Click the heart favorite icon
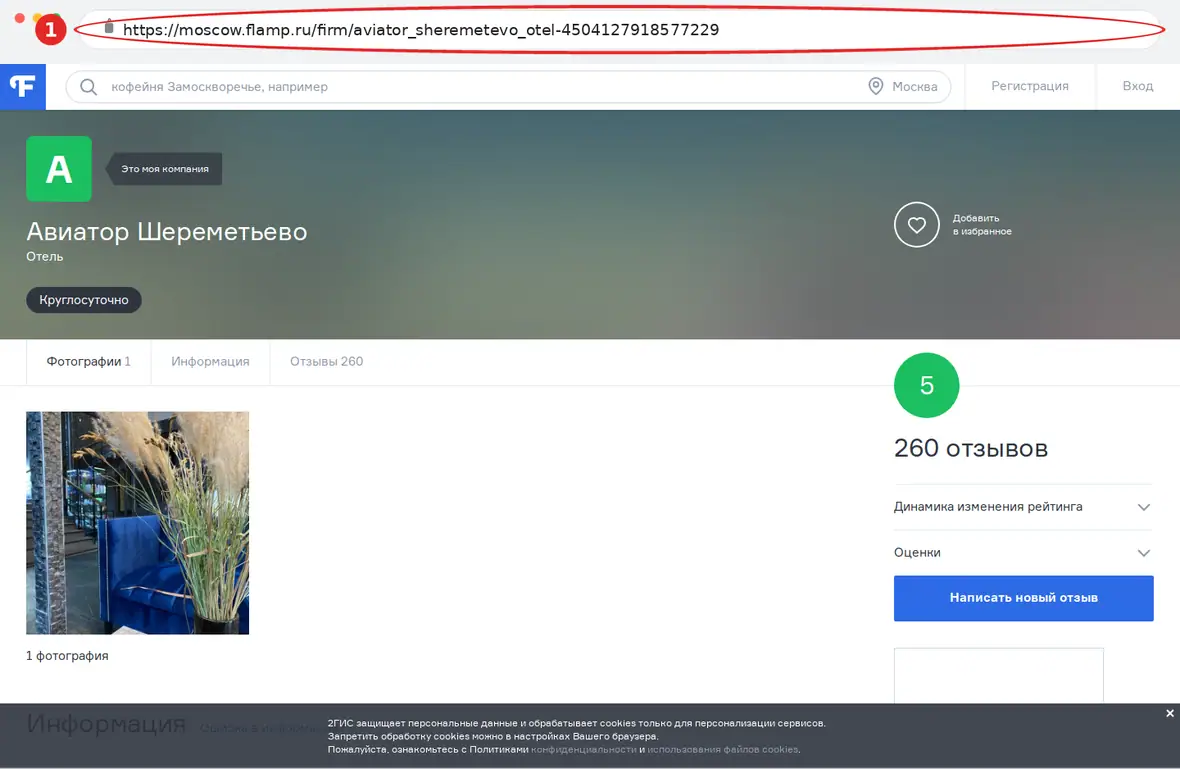1180x769 pixels. [x=917, y=224]
